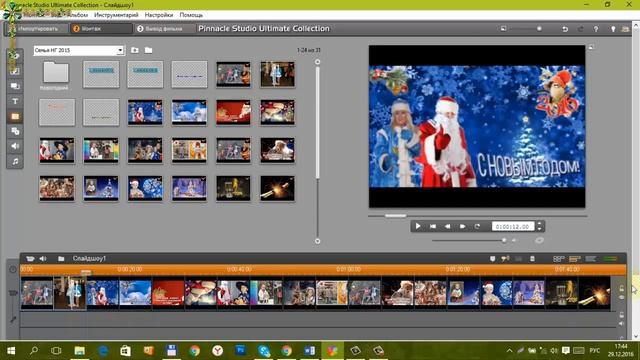Viewport: 640px width, 360px height.
Task: Switch to Text list view icon
Action: pos(591,259)
